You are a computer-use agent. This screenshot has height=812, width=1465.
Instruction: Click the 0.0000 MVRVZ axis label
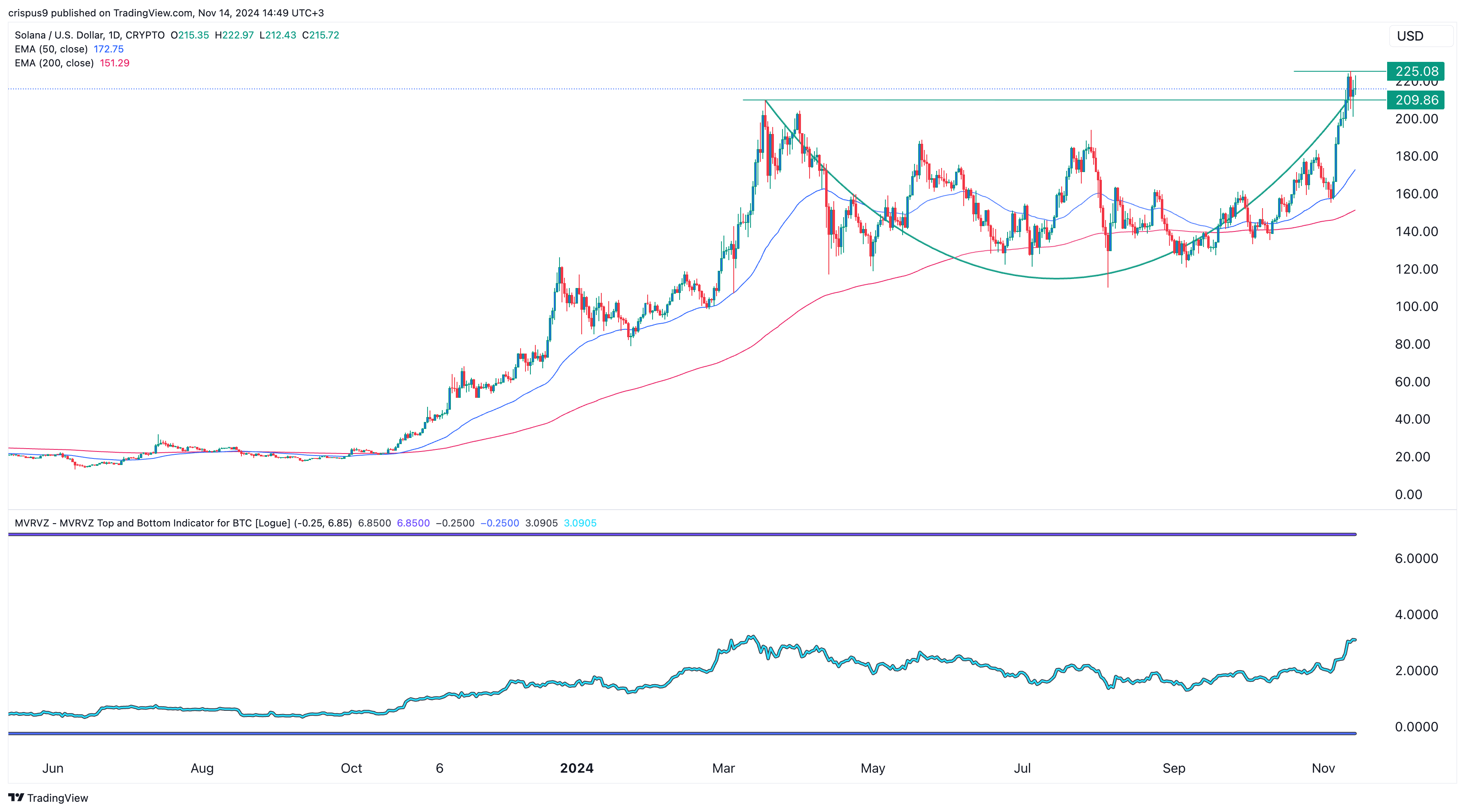pyautogui.click(x=1416, y=727)
